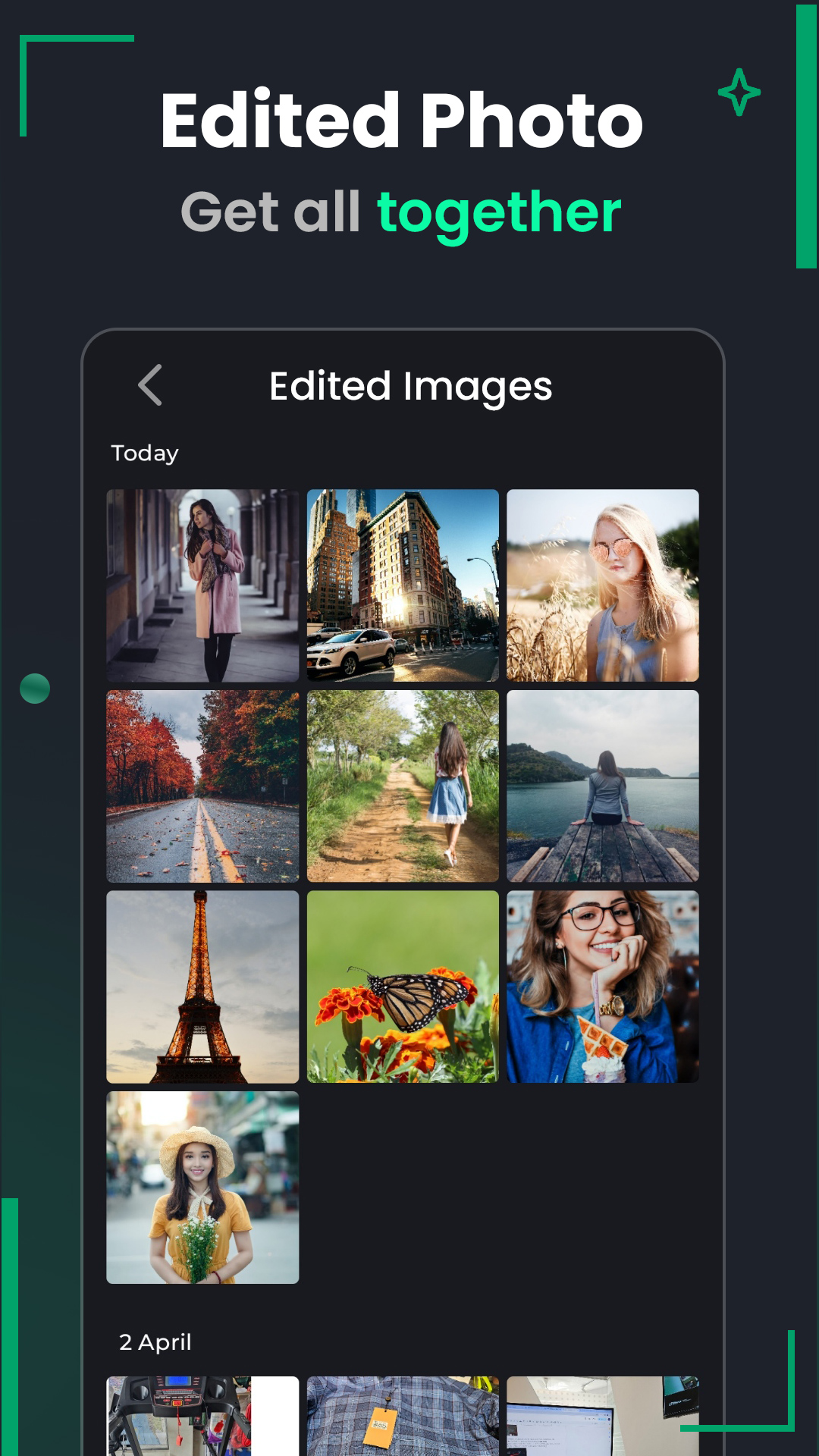Click the green sparkle star icon
The width and height of the screenshot is (819, 1456).
tap(739, 93)
